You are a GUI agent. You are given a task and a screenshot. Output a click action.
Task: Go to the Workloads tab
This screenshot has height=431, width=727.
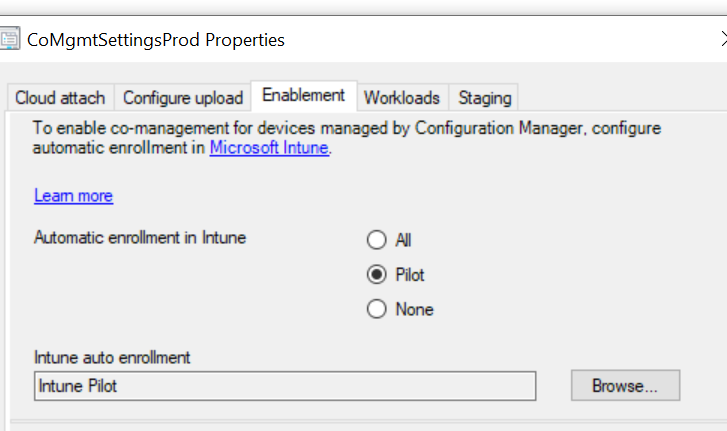(x=402, y=98)
